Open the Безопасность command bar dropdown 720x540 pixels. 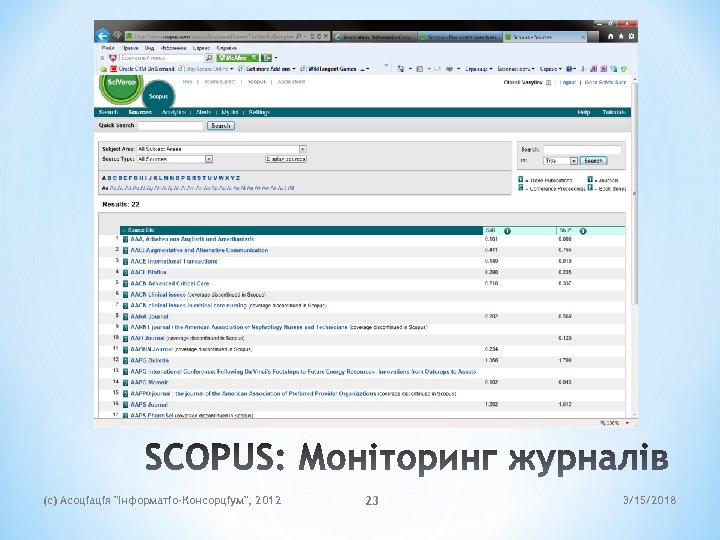(516, 69)
